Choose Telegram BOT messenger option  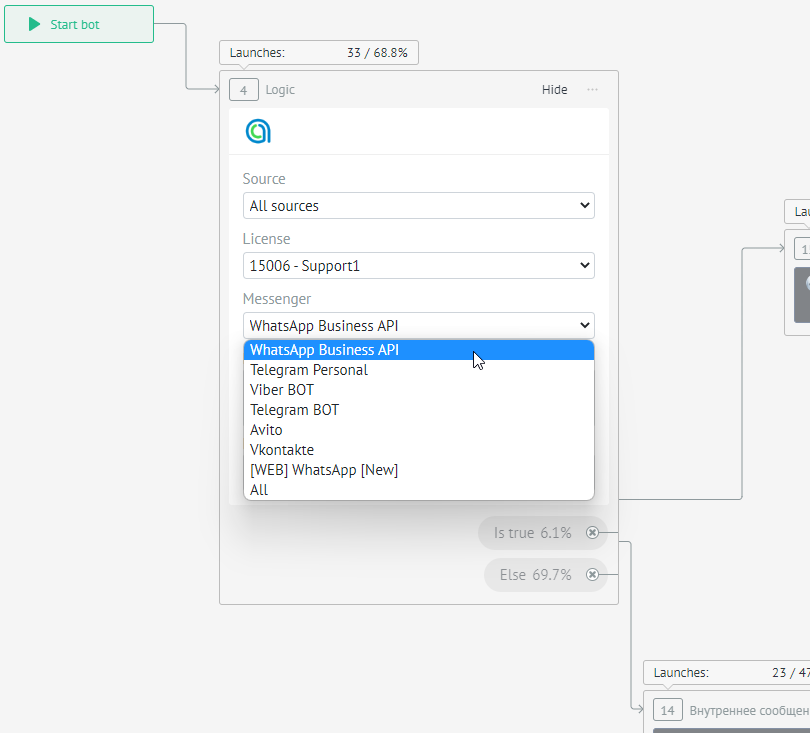[294, 410]
